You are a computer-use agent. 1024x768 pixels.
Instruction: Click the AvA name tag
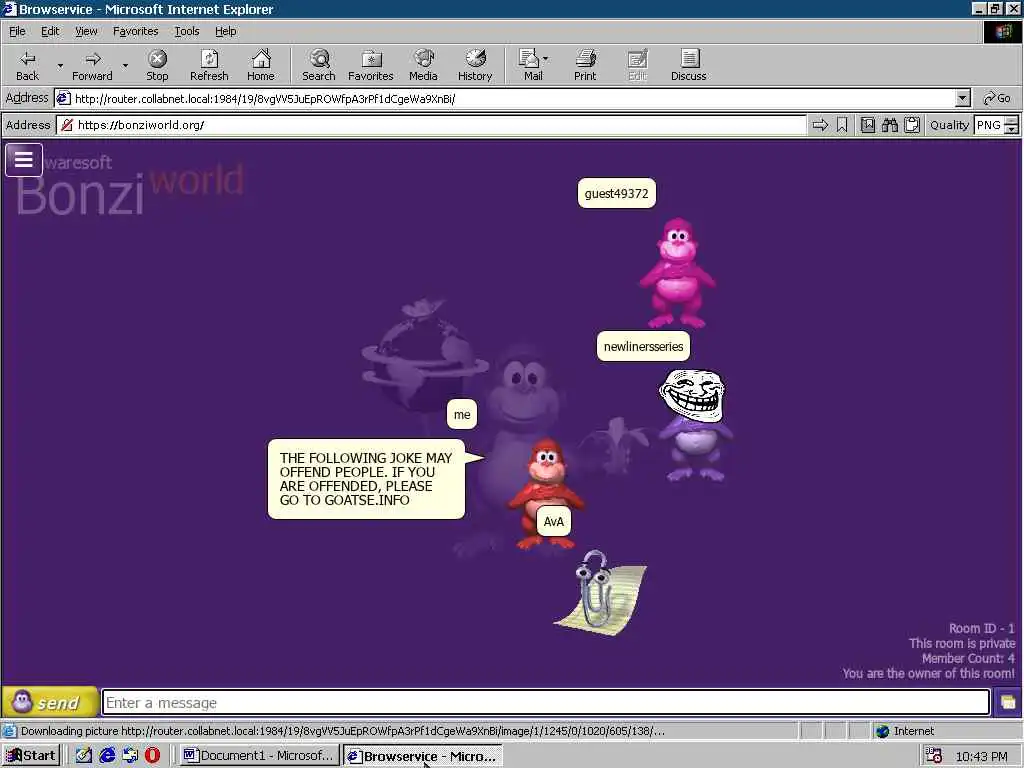554,522
